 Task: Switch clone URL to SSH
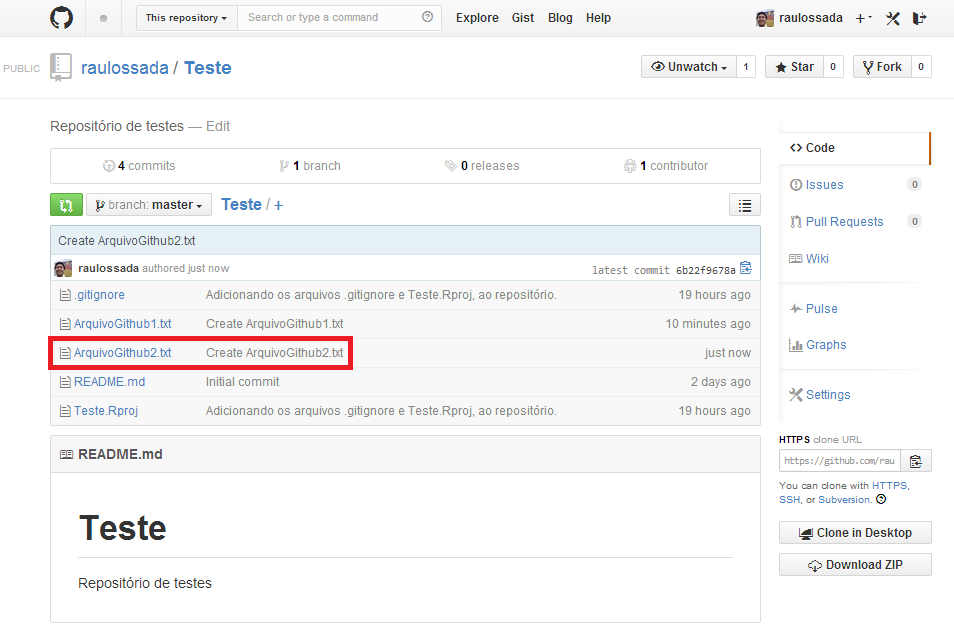tap(789, 499)
